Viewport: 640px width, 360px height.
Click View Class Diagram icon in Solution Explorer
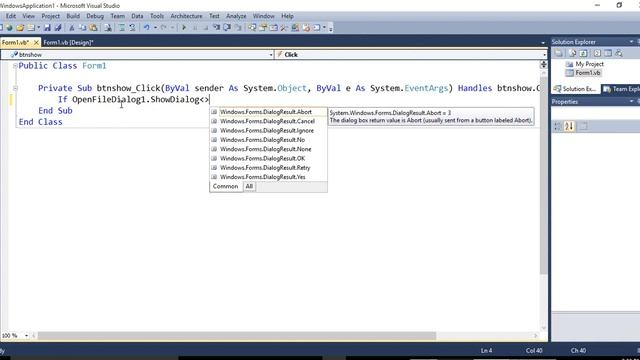[x=619, y=53]
